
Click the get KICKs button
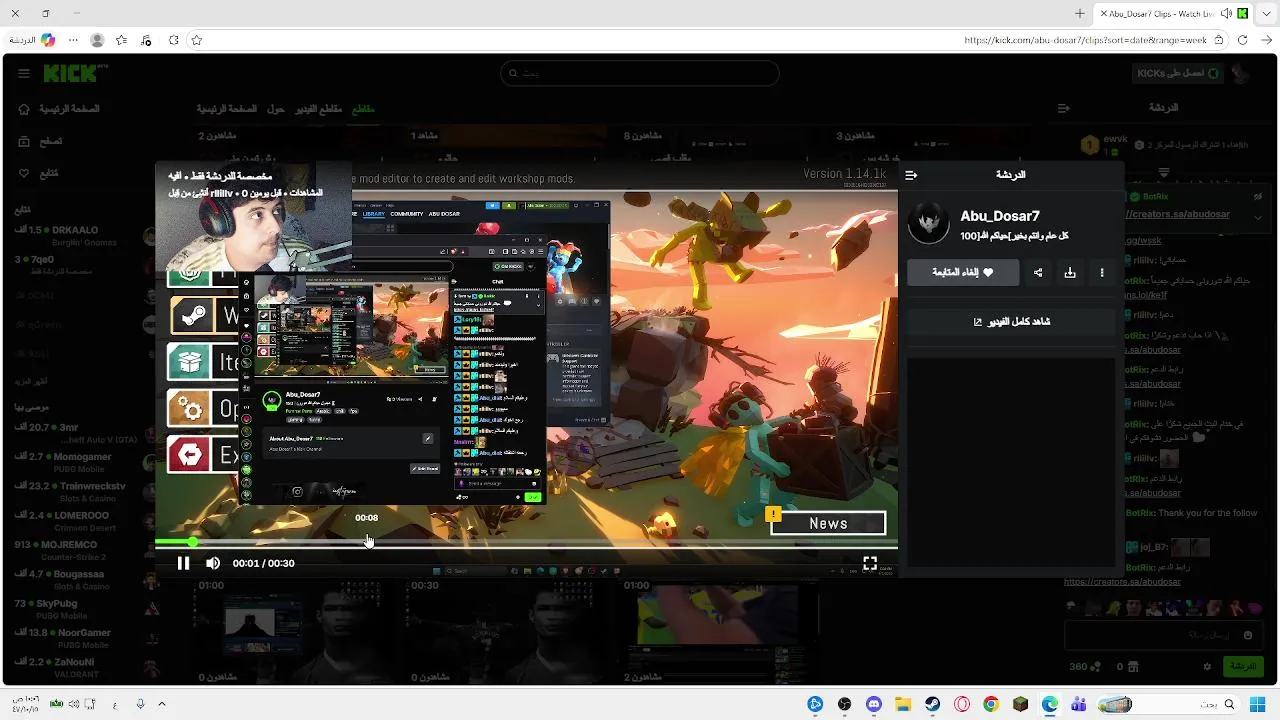(x=1178, y=73)
